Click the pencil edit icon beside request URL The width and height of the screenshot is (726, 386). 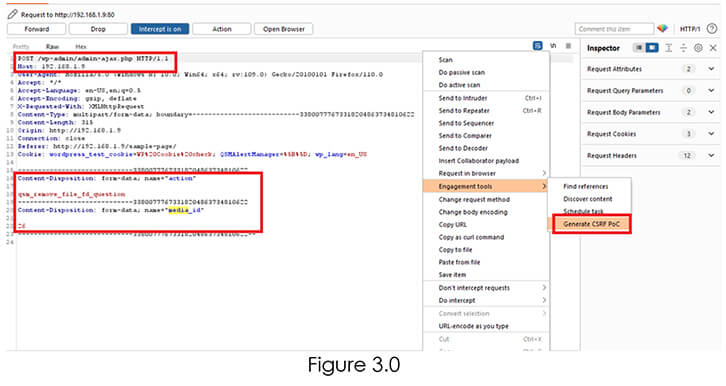coord(13,15)
